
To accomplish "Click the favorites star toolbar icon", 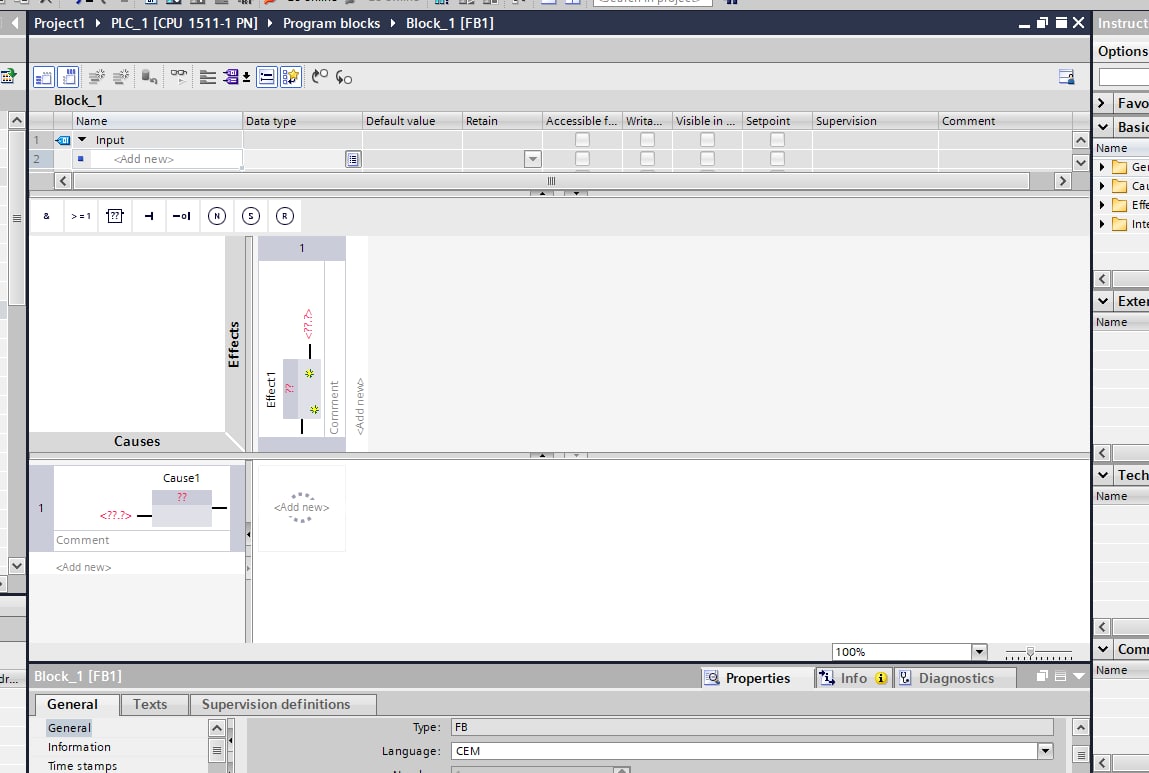I will [x=291, y=77].
